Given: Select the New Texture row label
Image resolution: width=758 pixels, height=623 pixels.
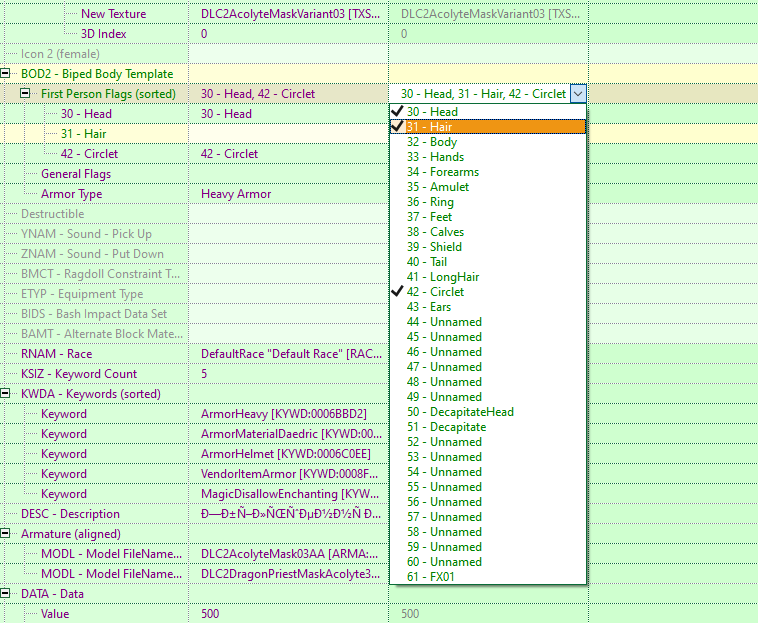Looking at the screenshot, I should [113, 14].
